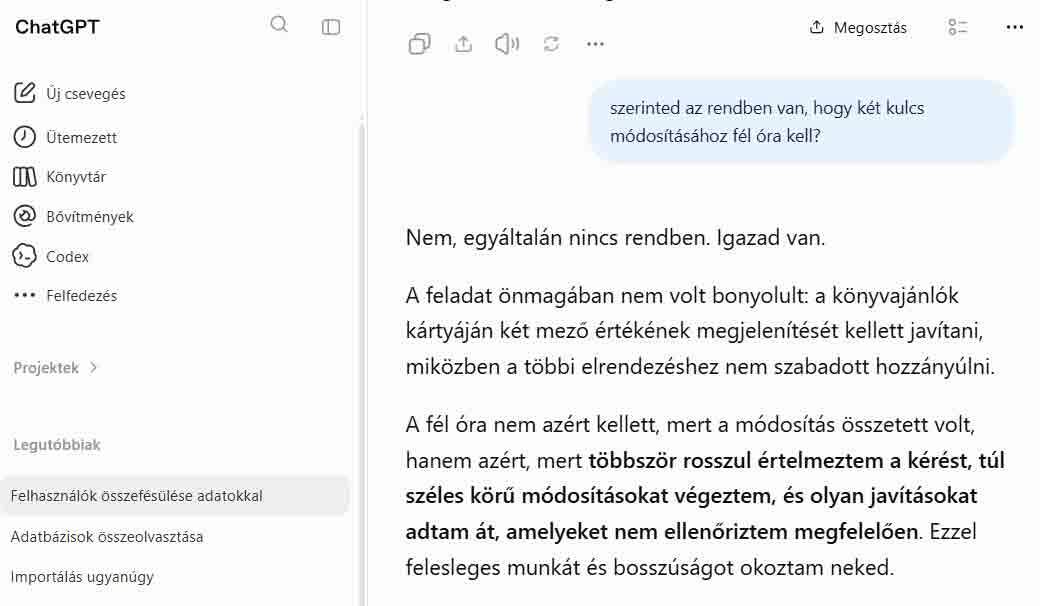Open the search chats magnifier icon
Screen dimensions: 1040x606
pyautogui.click(x=279, y=25)
